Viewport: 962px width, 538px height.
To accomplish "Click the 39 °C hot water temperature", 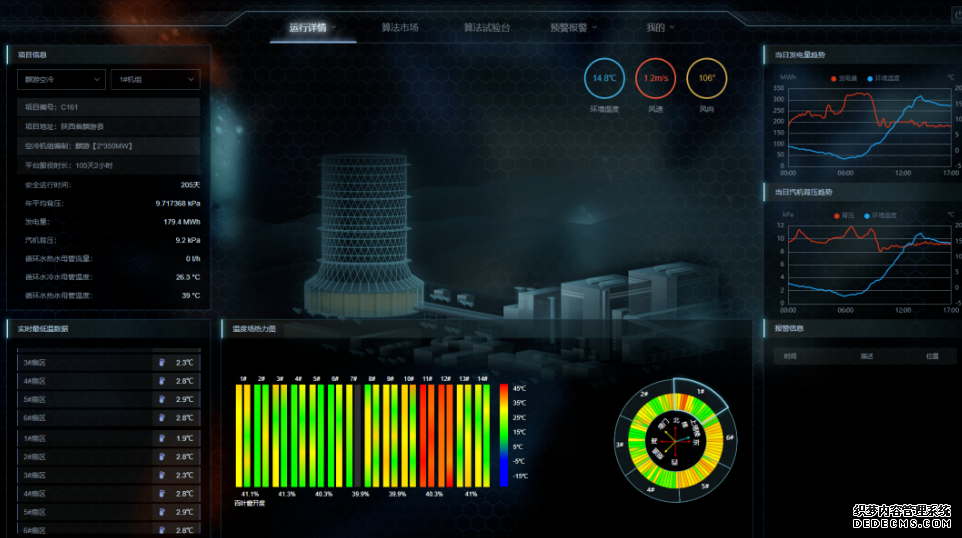I will coord(191,296).
